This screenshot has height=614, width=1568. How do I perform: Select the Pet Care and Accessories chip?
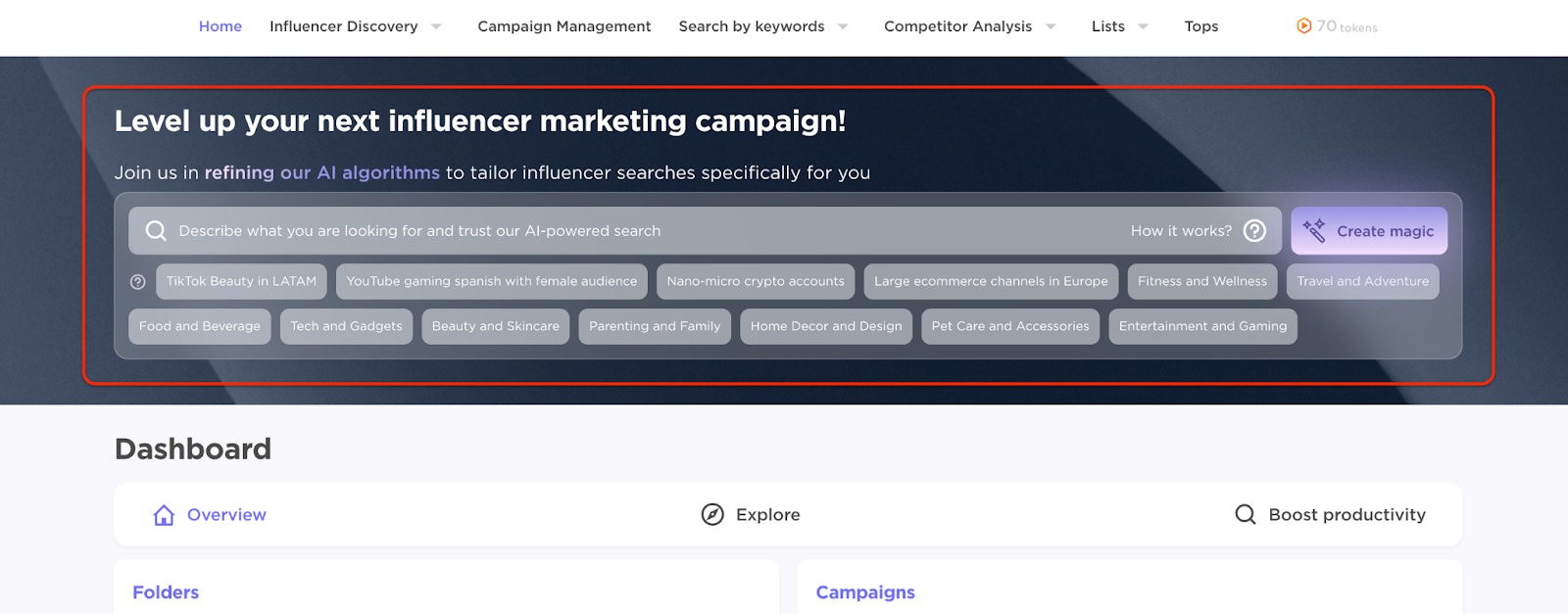1009,327
